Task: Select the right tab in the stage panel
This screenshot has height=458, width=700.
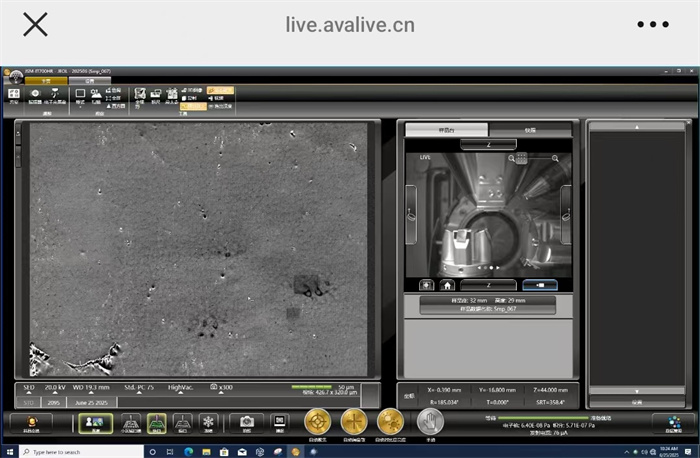Action: [530, 130]
